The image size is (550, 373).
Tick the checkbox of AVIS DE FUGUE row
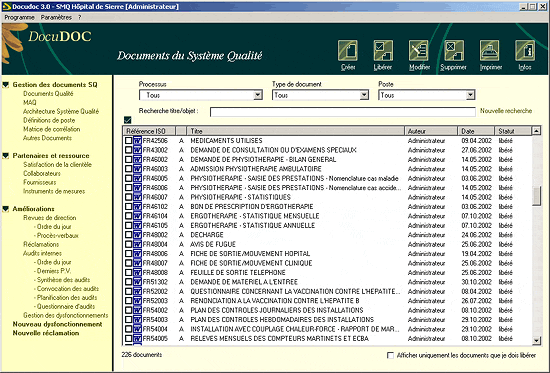click(128, 244)
